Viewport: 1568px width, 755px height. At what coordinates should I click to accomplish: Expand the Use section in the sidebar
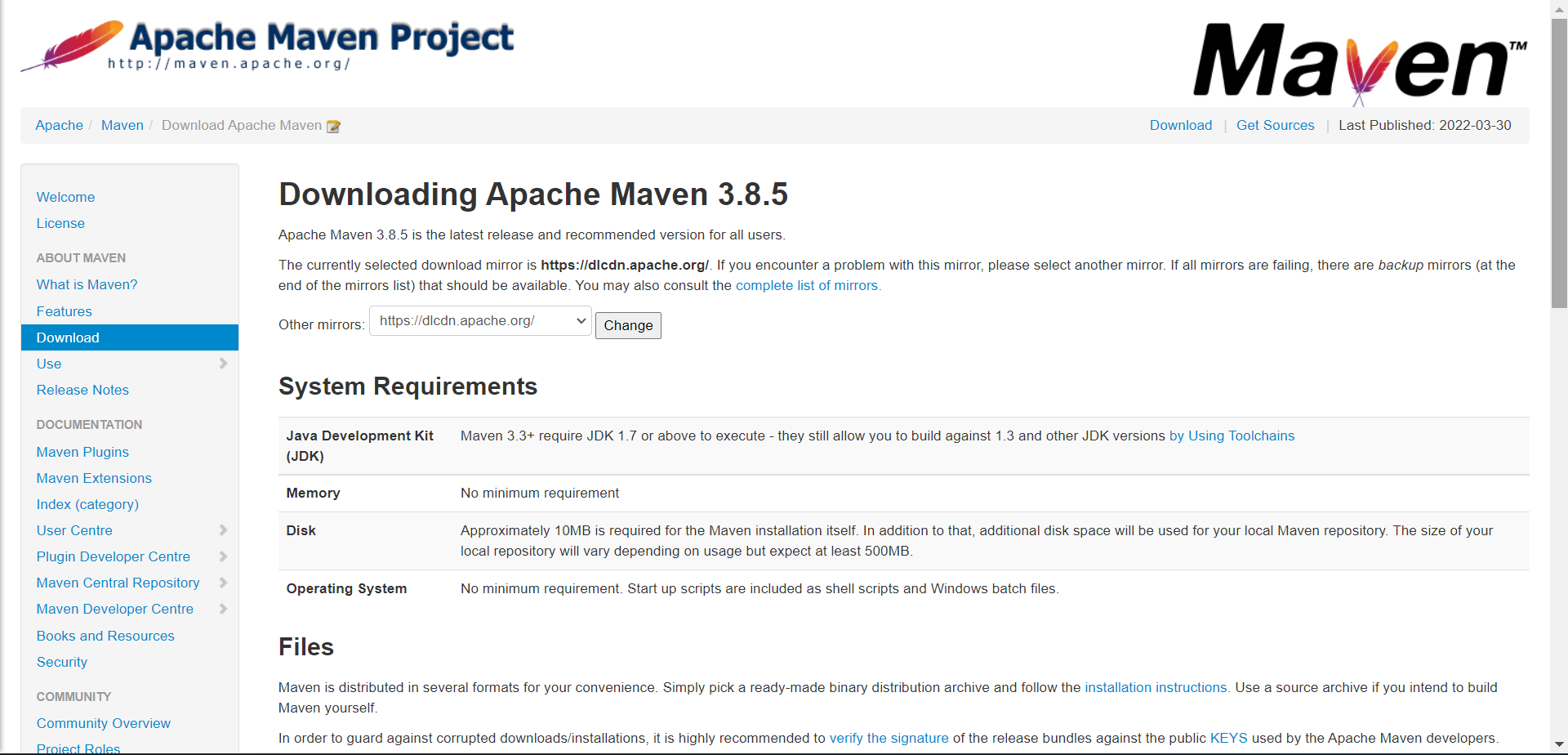pos(224,364)
